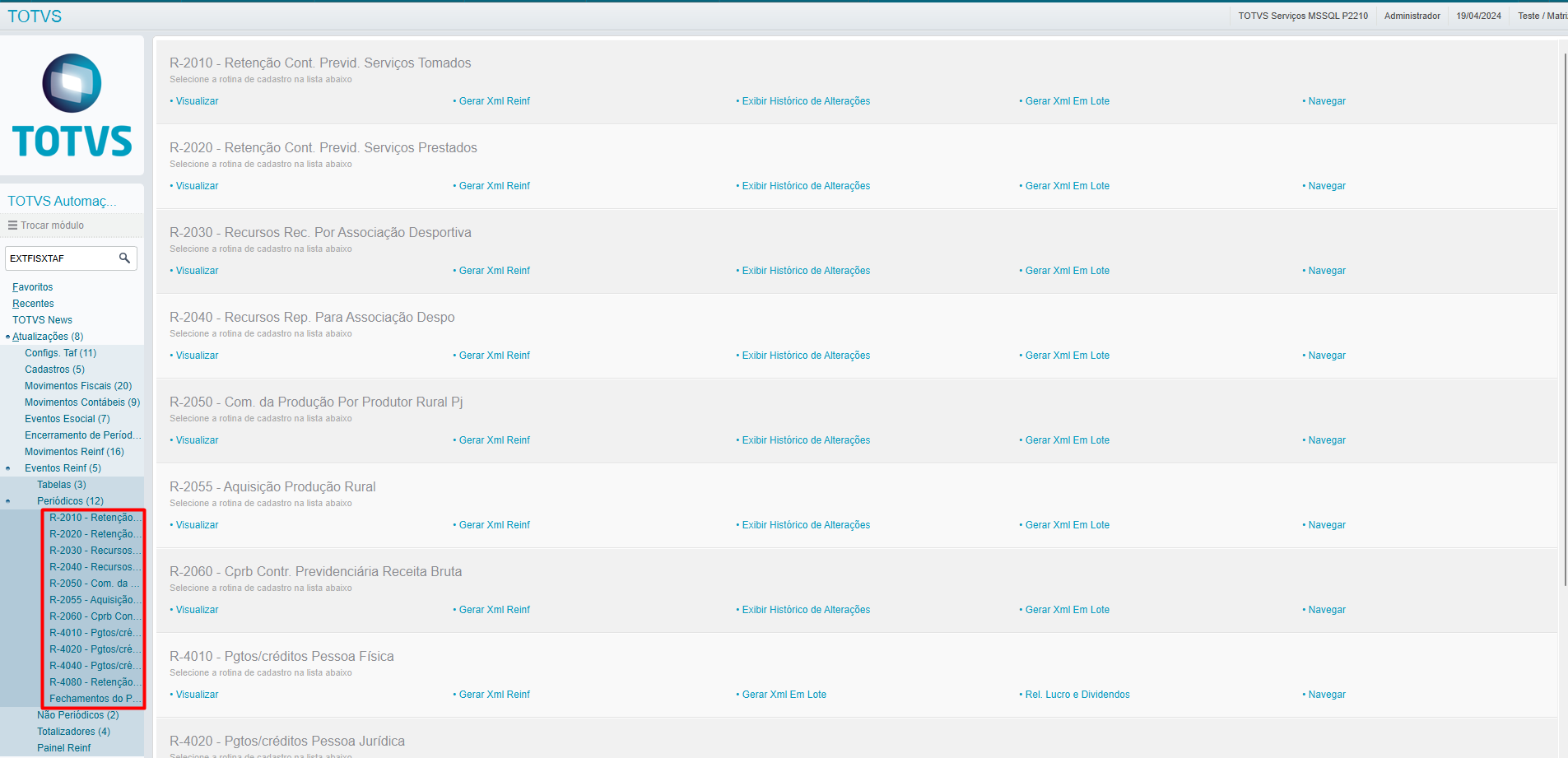This screenshot has height=758, width=1568.
Task: Select Configs. Taf (11)
Action: pyautogui.click(x=60, y=353)
